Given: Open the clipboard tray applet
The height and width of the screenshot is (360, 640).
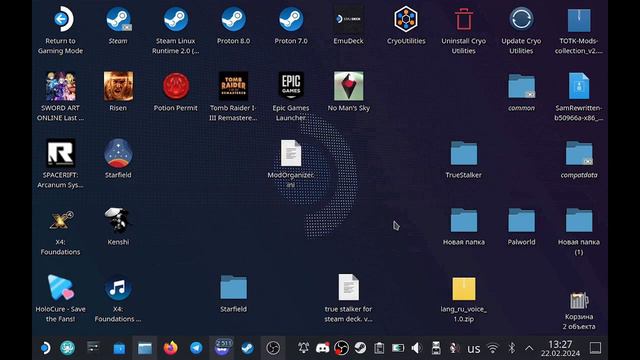Looking at the screenshot, I should point(379,348).
